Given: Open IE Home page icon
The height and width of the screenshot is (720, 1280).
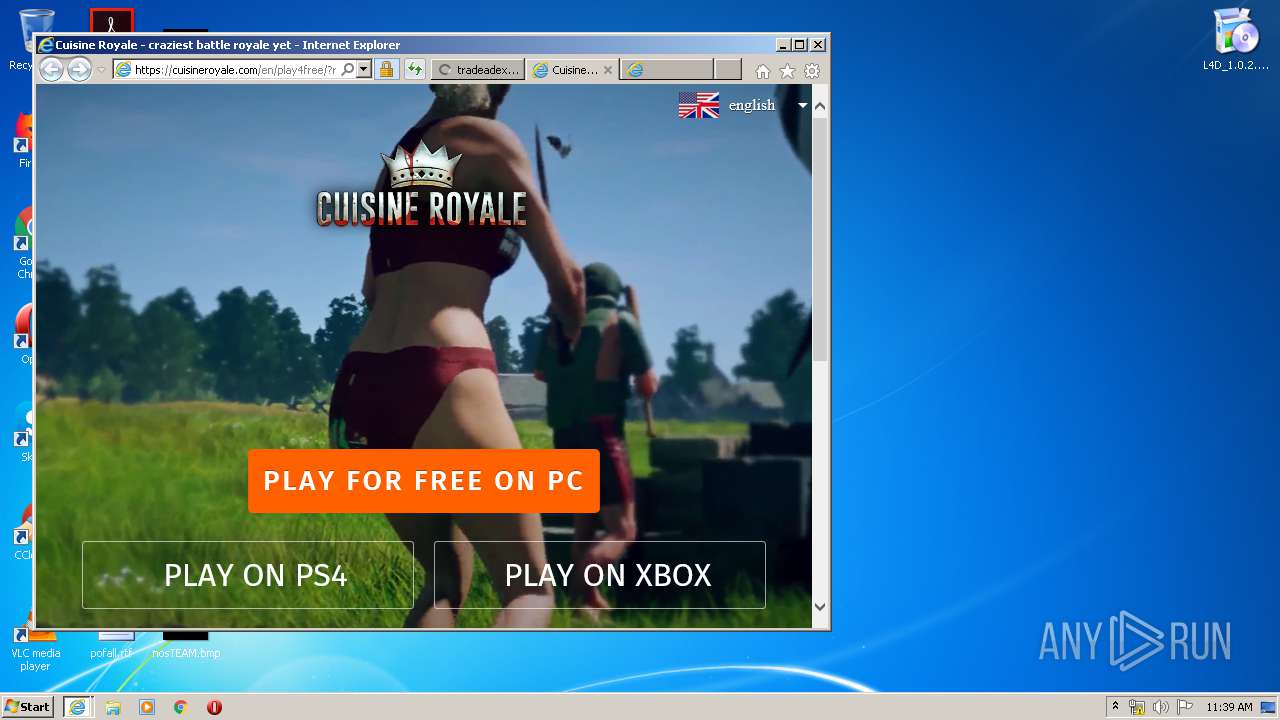Looking at the screenshot, I should [x=763, y=71].
